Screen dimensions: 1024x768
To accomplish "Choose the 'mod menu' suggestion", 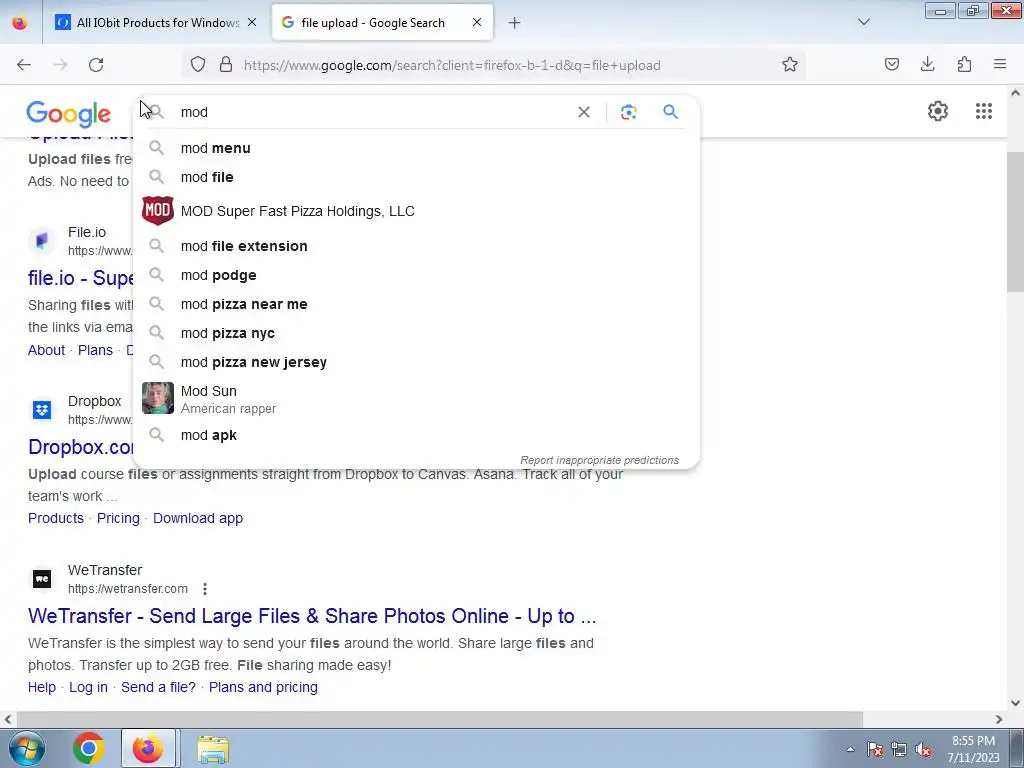I will pyautogui.click(x=416, y=148).
